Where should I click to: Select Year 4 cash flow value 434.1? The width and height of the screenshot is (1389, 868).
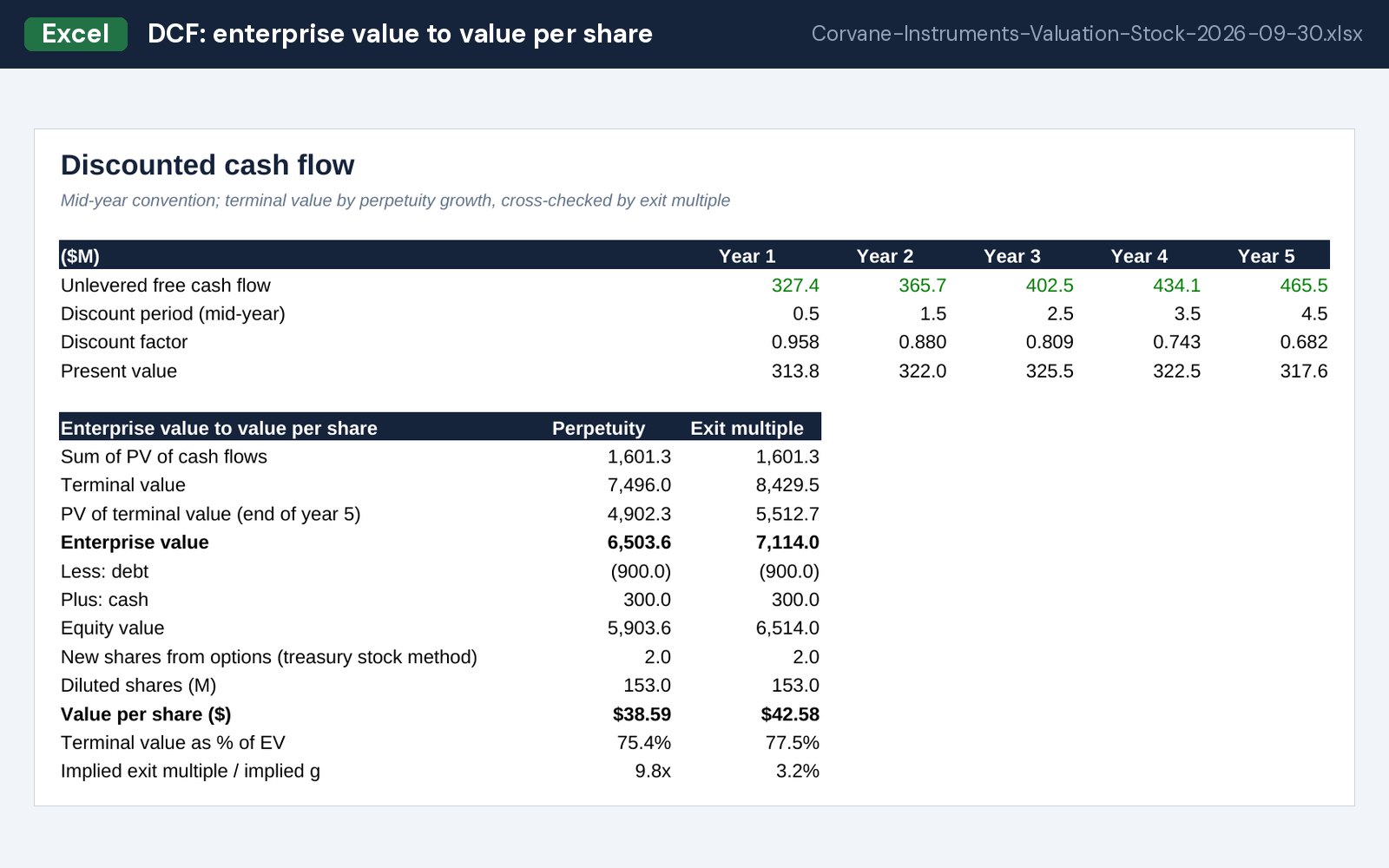click(1176, 286)
